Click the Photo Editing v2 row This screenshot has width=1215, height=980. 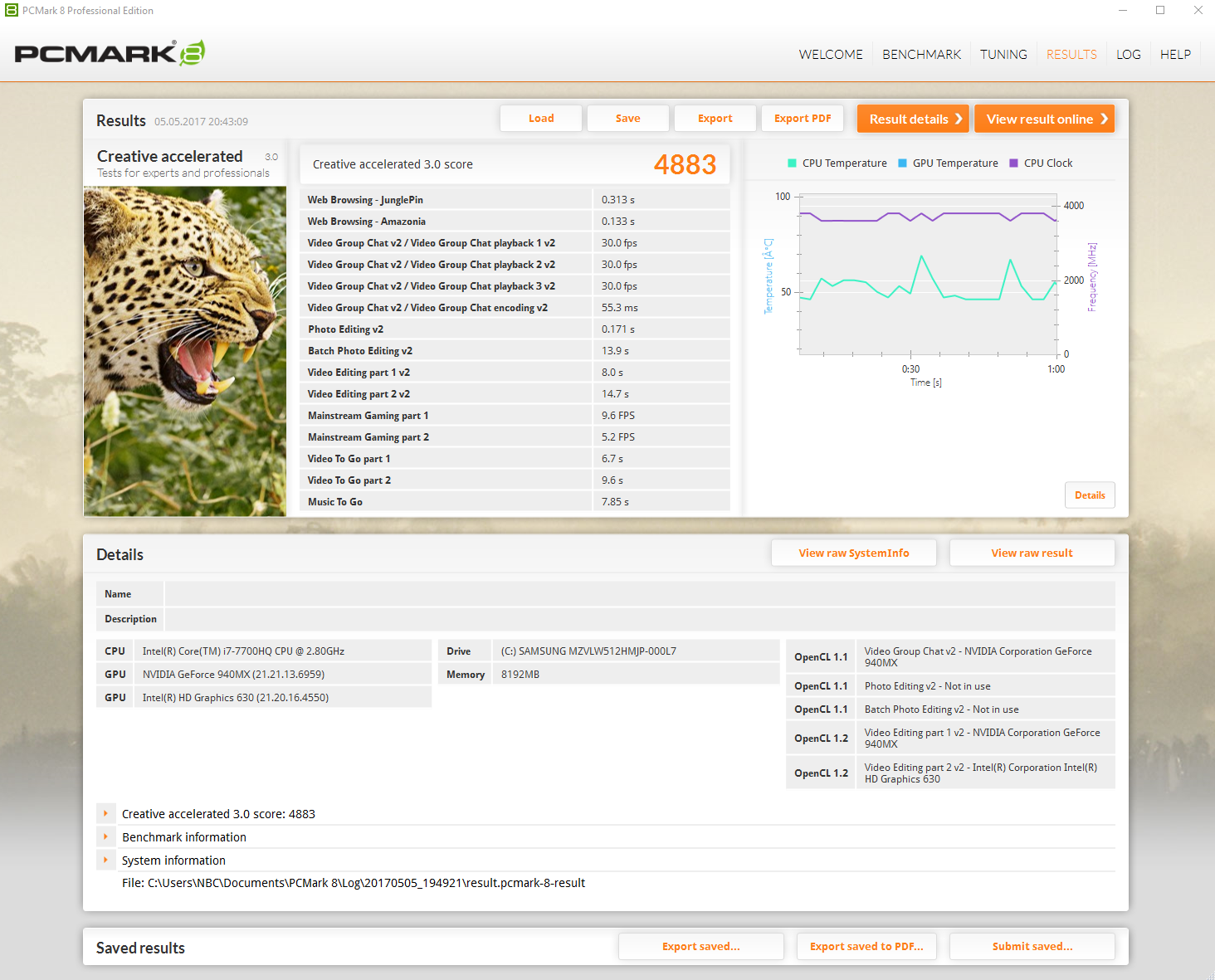[515, 329]
